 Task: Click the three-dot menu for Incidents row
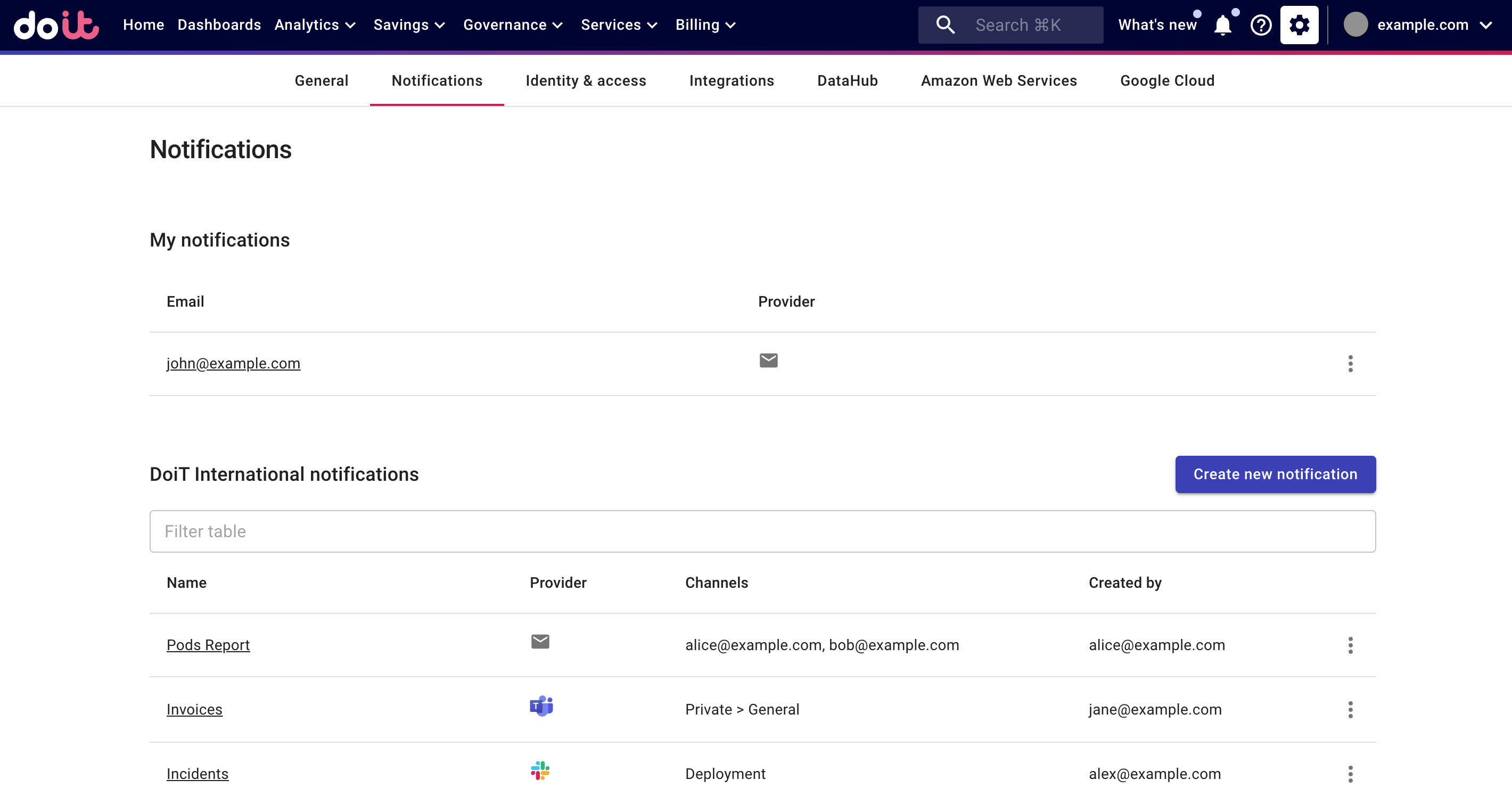click(1351, 773)
